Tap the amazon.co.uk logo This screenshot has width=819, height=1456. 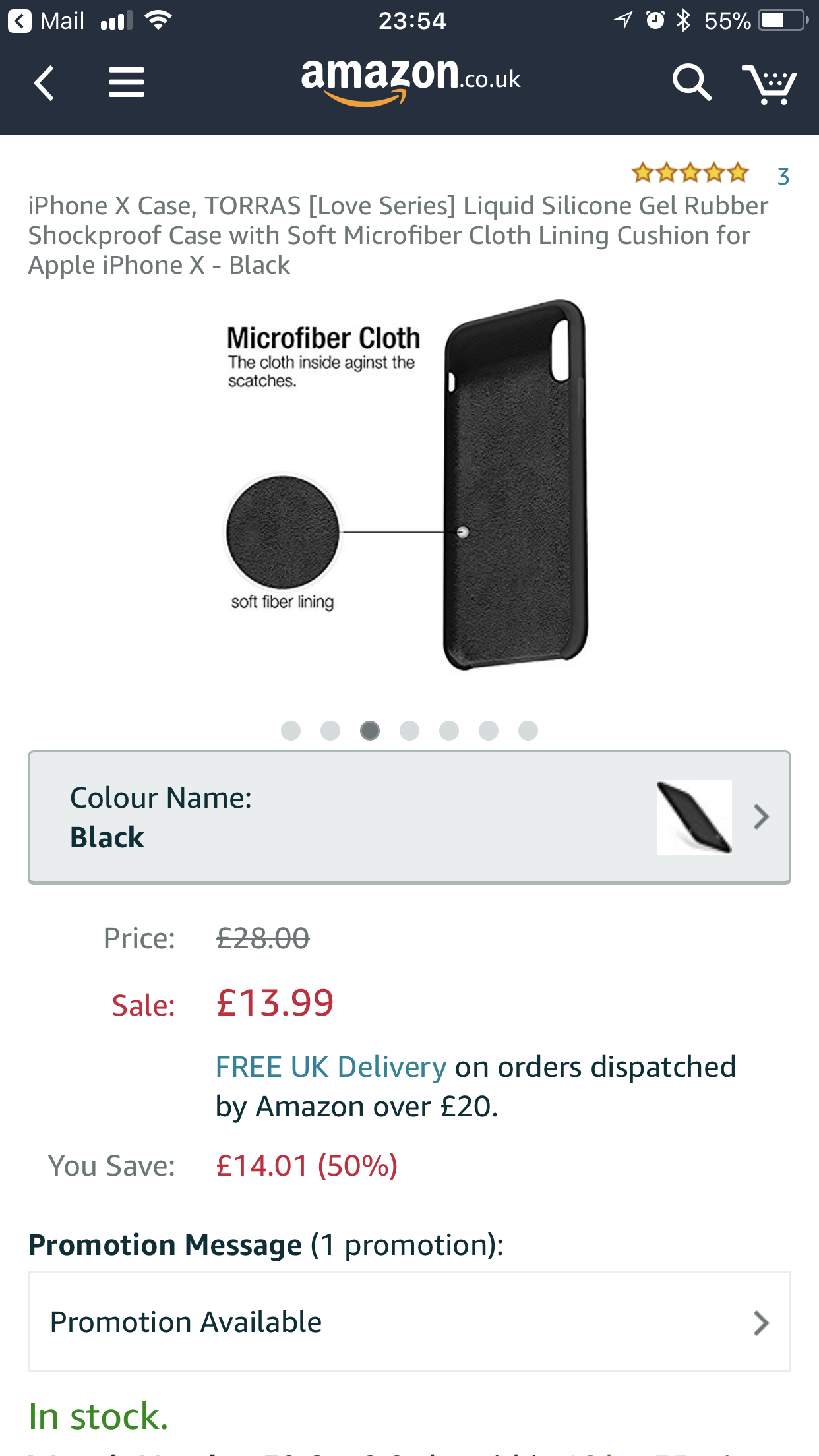(x=411, y=81)
